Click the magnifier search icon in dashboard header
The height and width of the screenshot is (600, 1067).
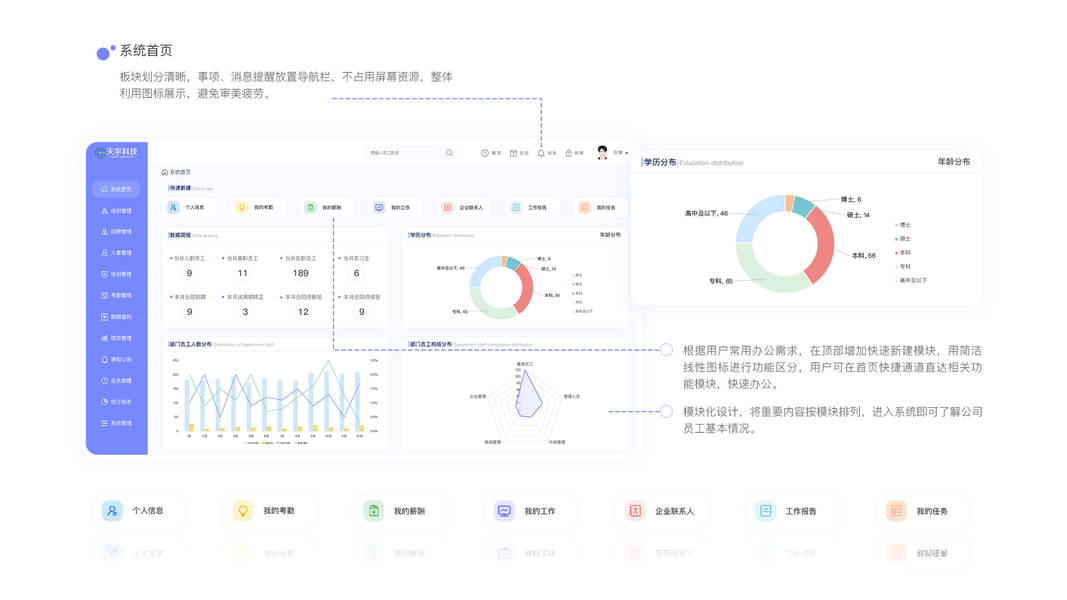pos(449,153)
